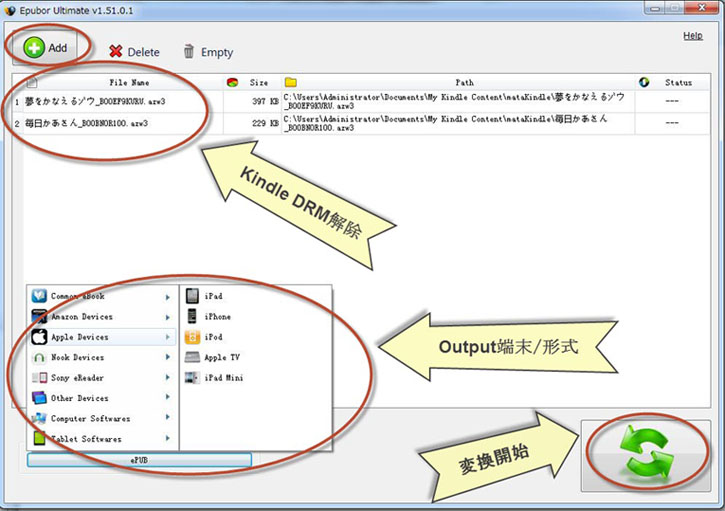Choose iPod in the submenu

coord(213,337)
